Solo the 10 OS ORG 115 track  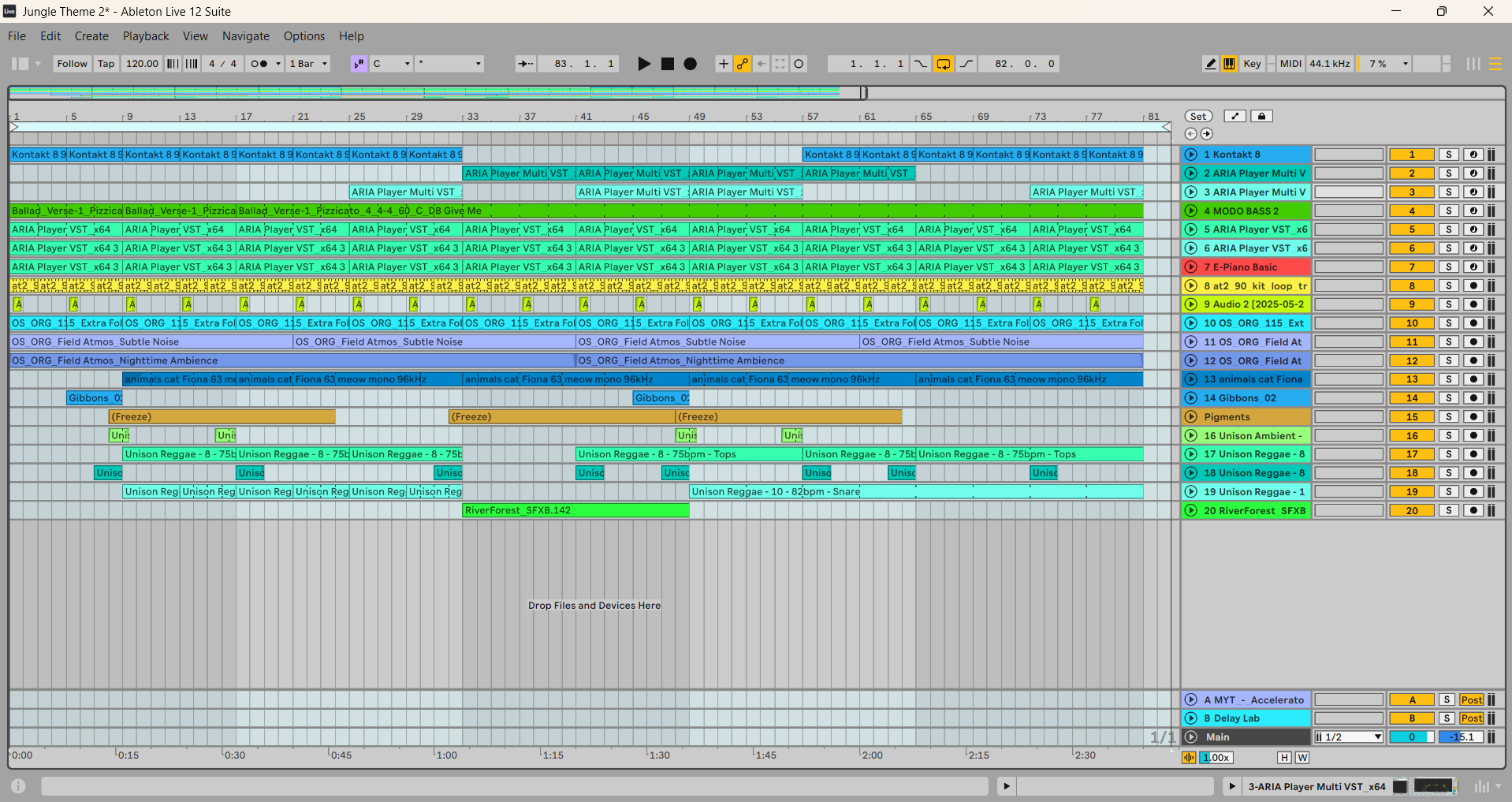click(1449, 323)
